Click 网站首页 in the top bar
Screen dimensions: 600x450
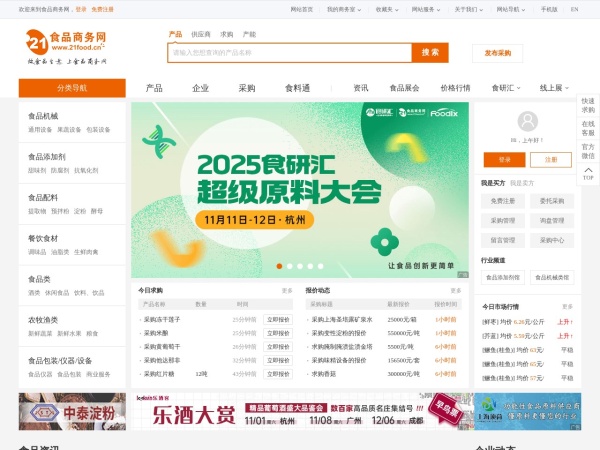click(302, 10)
